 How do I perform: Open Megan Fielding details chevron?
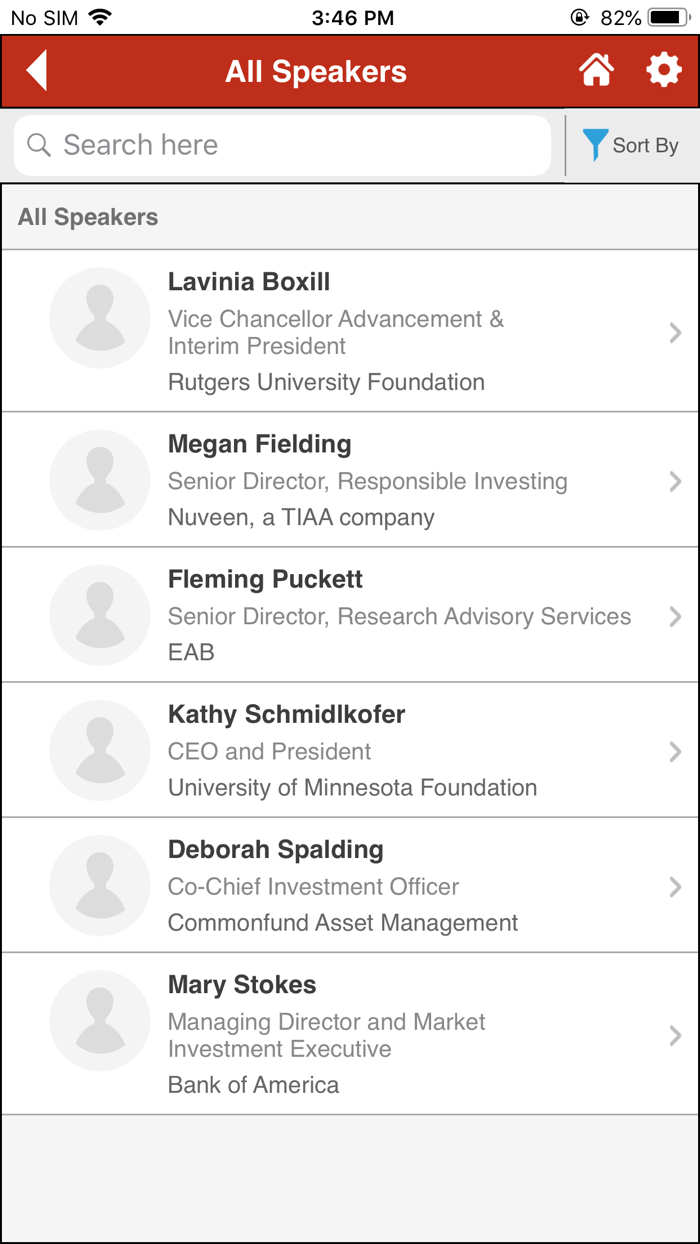(x=675, y=482)
